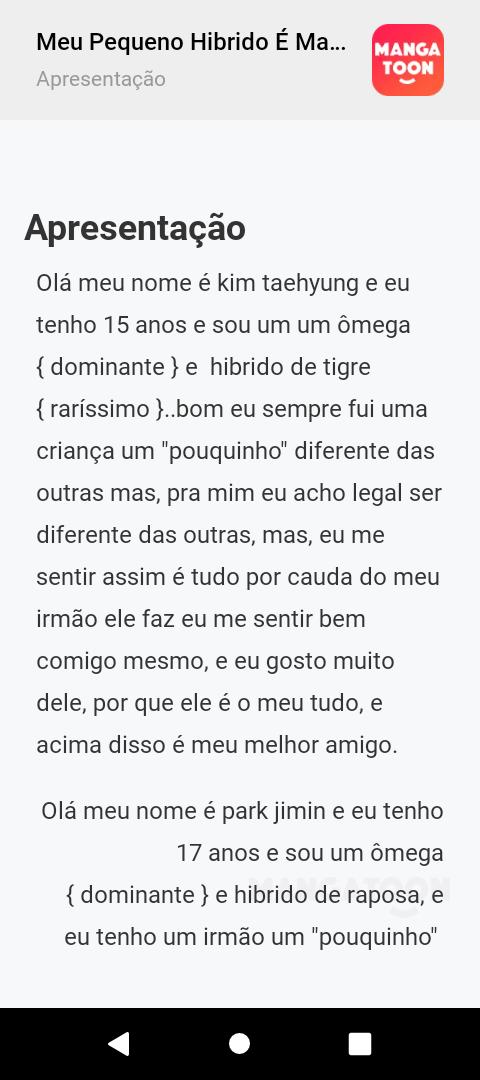
Task: Tap the recent apps square button
Action: pyautogui.click(x=359, y=1043)
